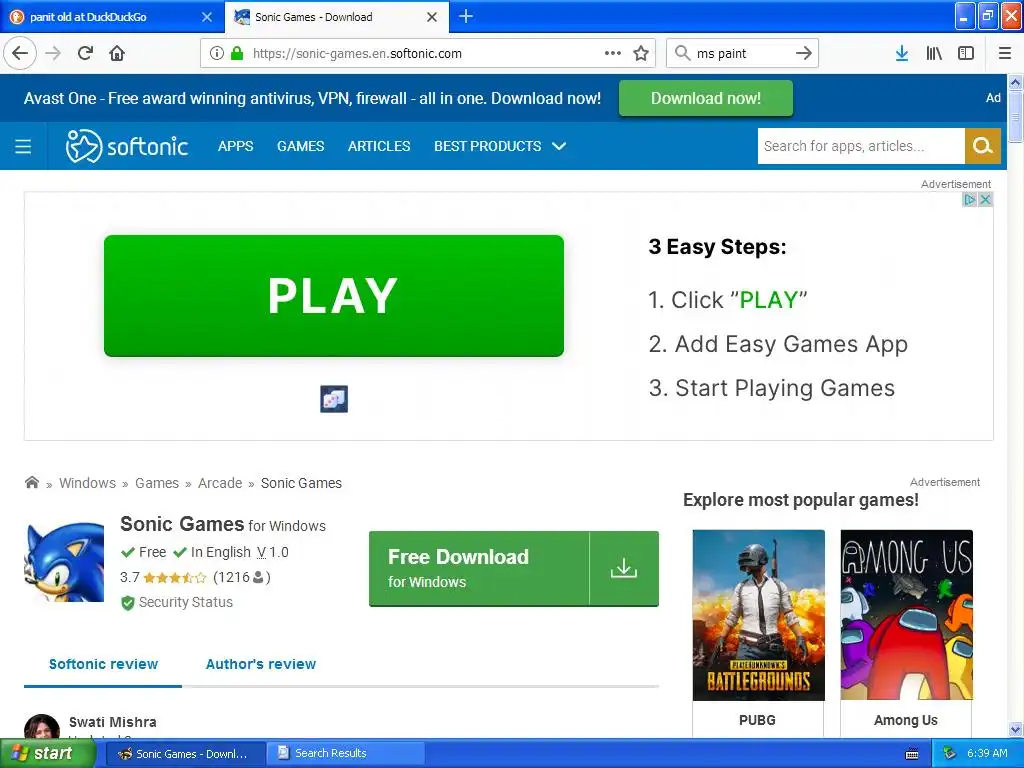Click the Swati Mishra author name
The width and height of the screenshot is (1024, 768).
[113, 722]
